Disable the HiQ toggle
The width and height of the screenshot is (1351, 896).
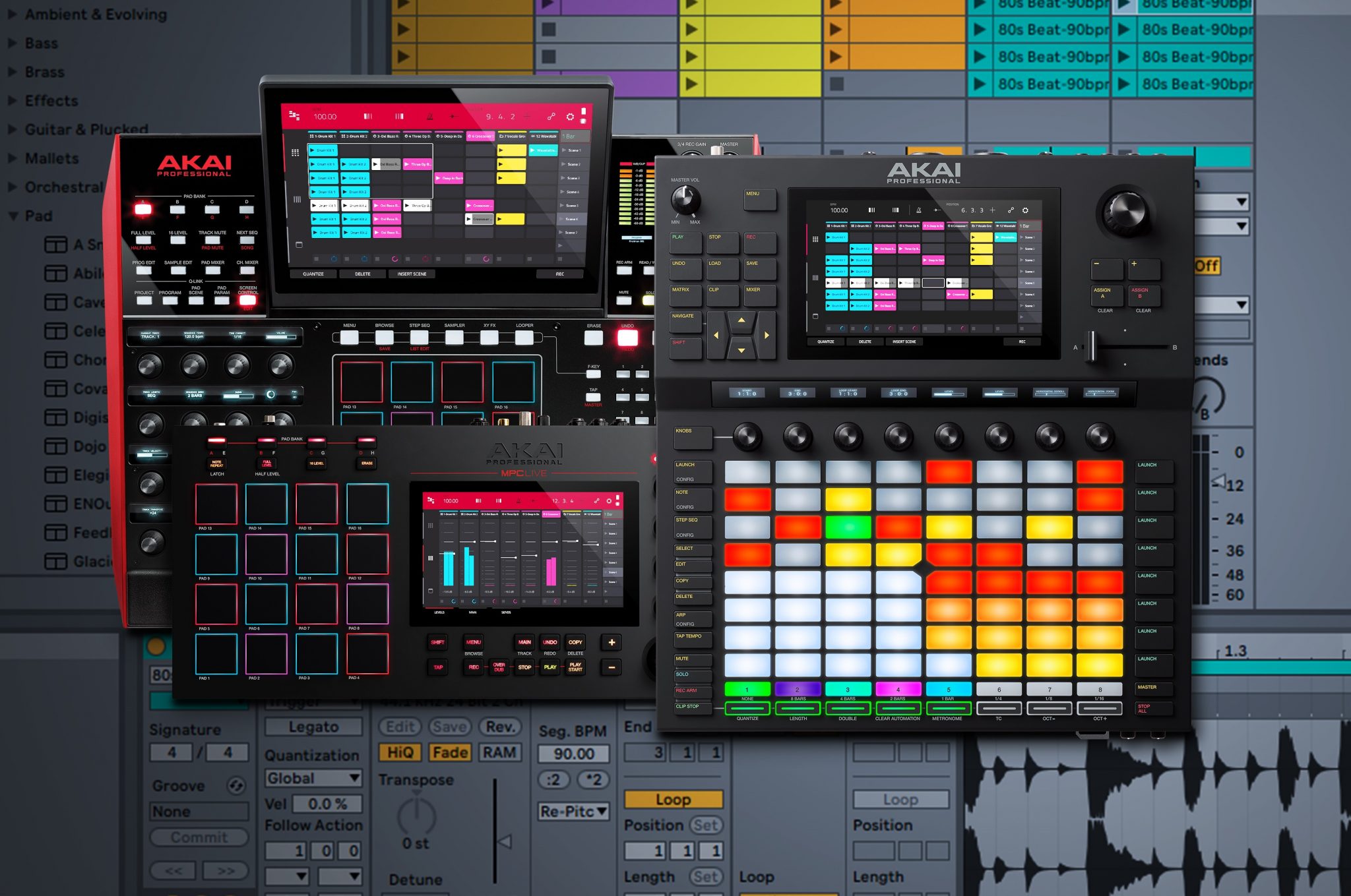(x=400, y=752)
